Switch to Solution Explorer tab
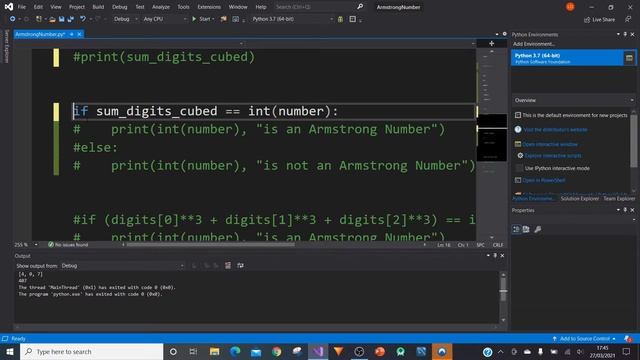Screen dimensions: 640x360 (x=580, y=199)
